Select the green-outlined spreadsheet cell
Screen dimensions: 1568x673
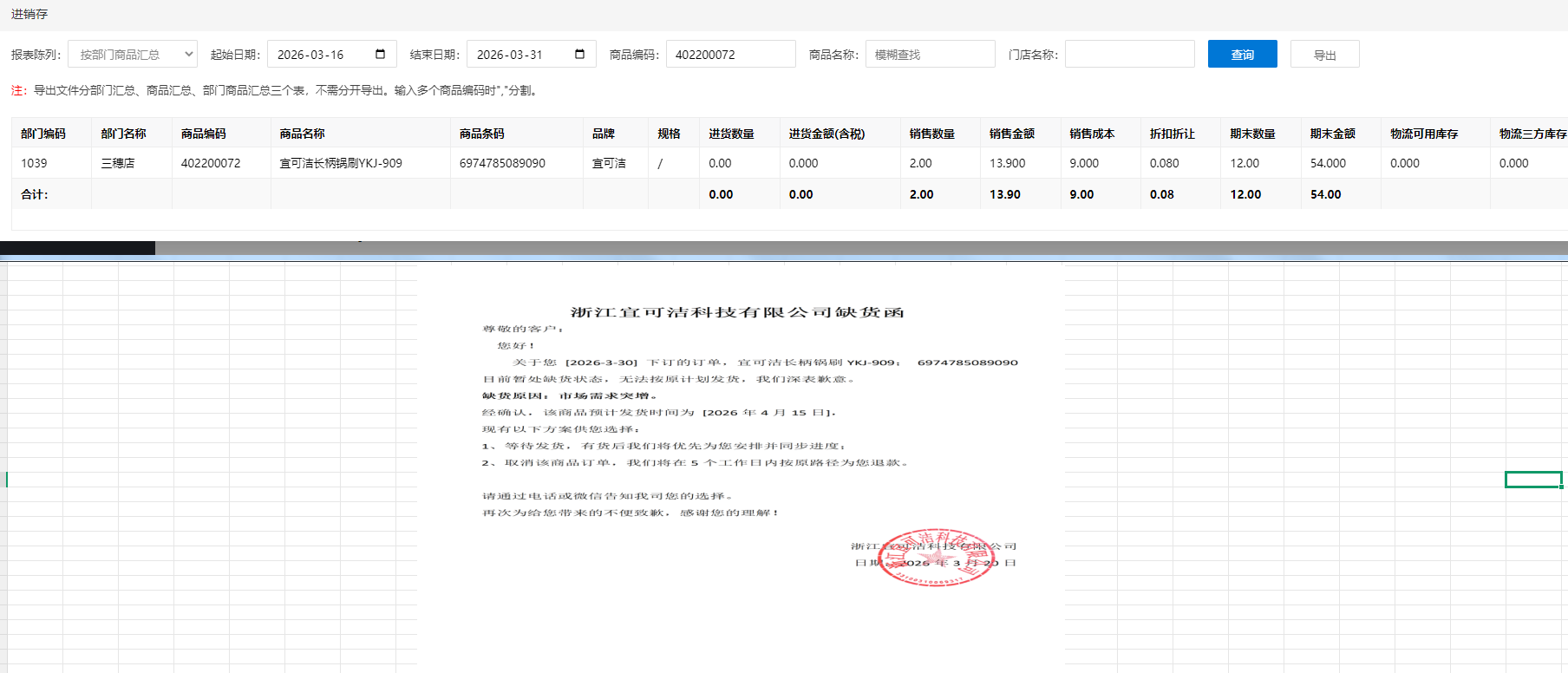(x=1532, y=480)
